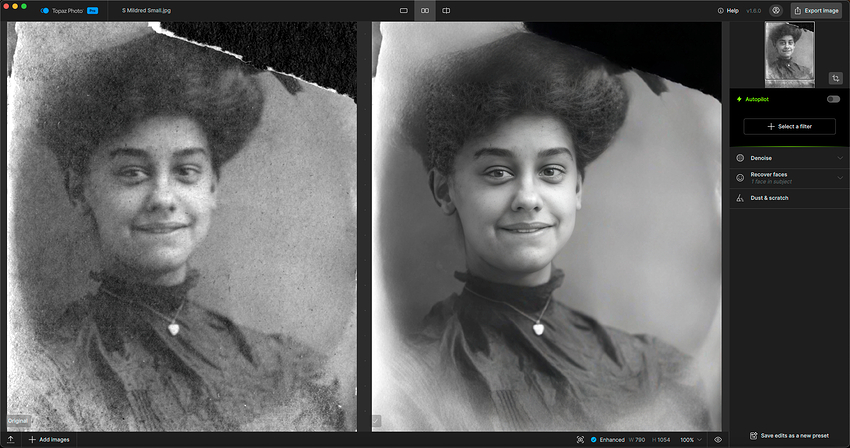The image size is (850, 448).
Task: Click the upload icon in bottom bar
Action: point(10,440)
